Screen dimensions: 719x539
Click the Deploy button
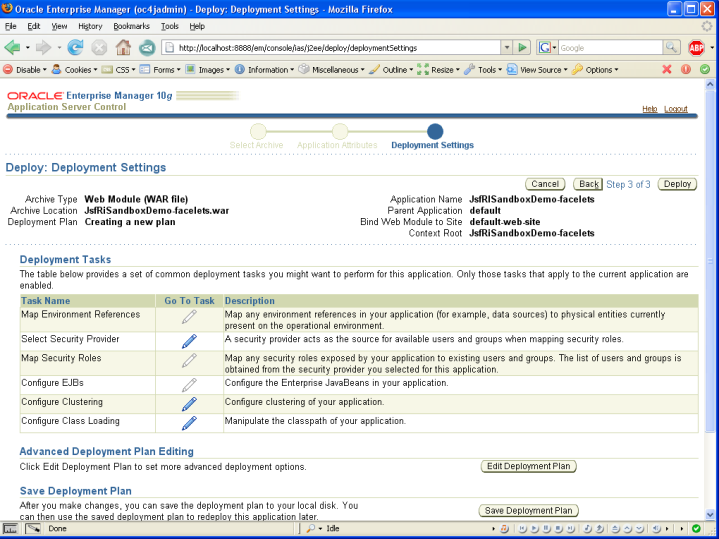pyautogui.click(x=677, y=184)
